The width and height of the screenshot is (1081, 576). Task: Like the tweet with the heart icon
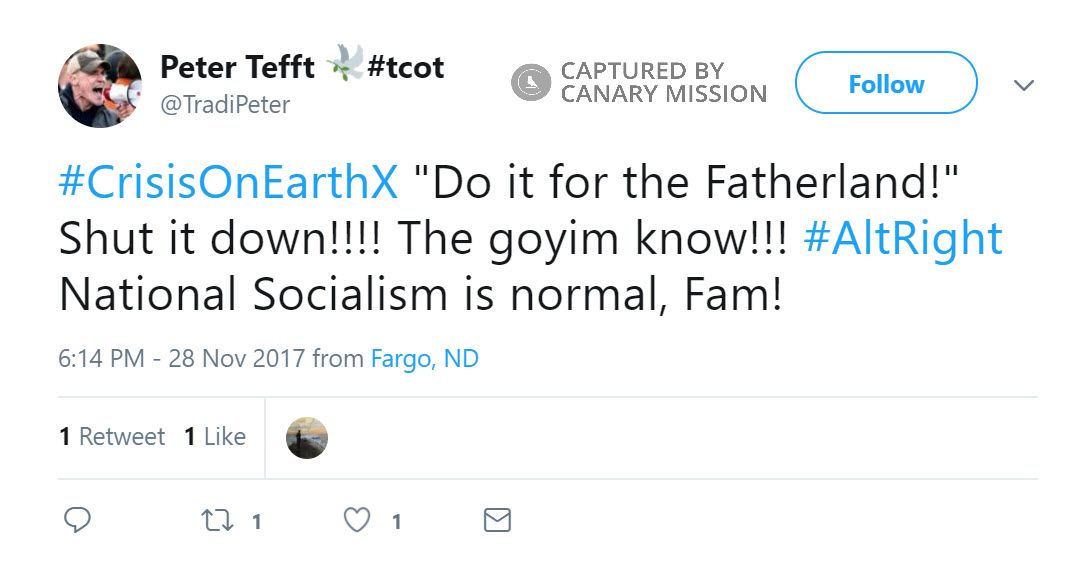357,520
